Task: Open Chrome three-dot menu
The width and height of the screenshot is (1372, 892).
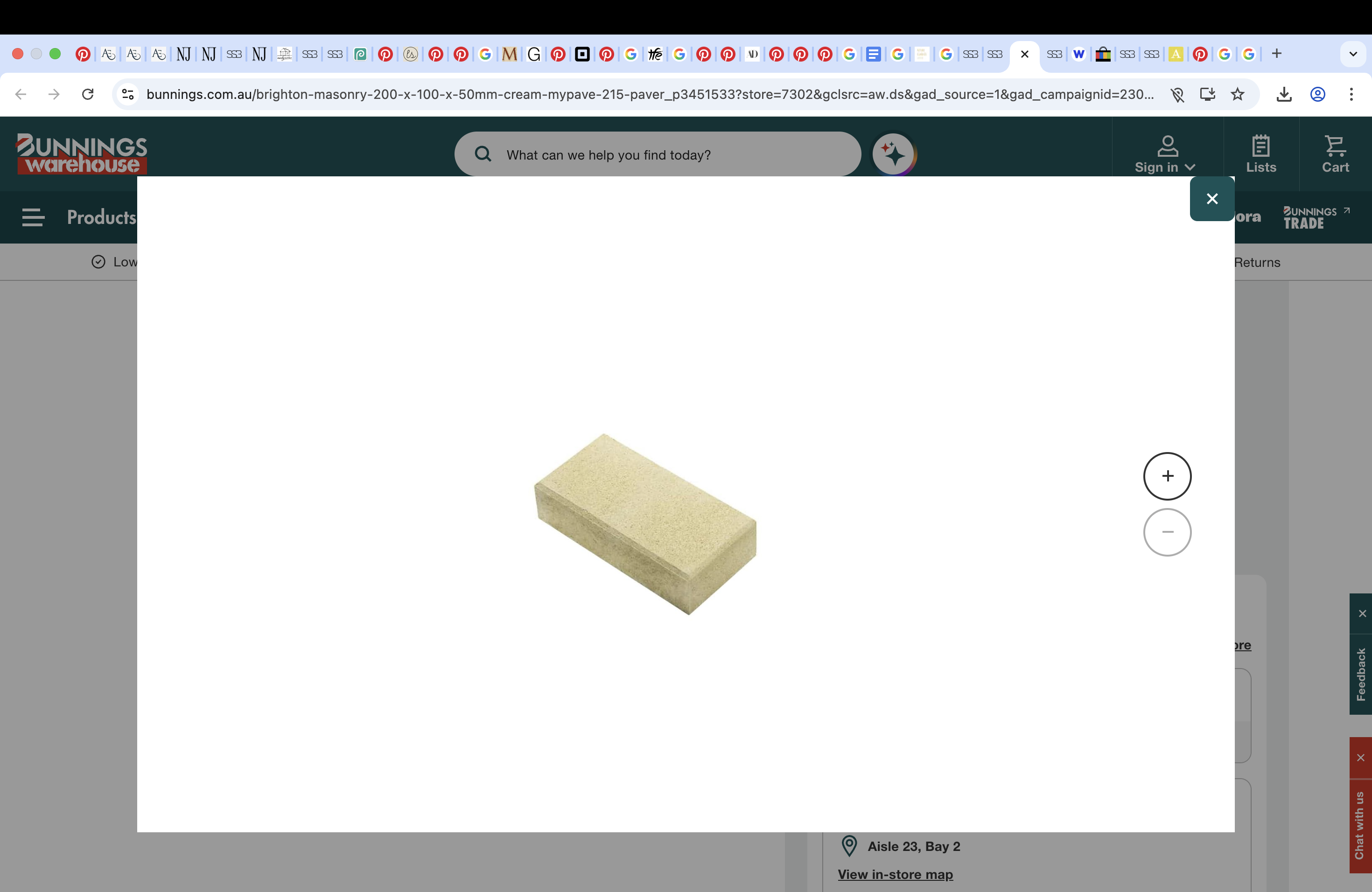Action: [1351, 94]
